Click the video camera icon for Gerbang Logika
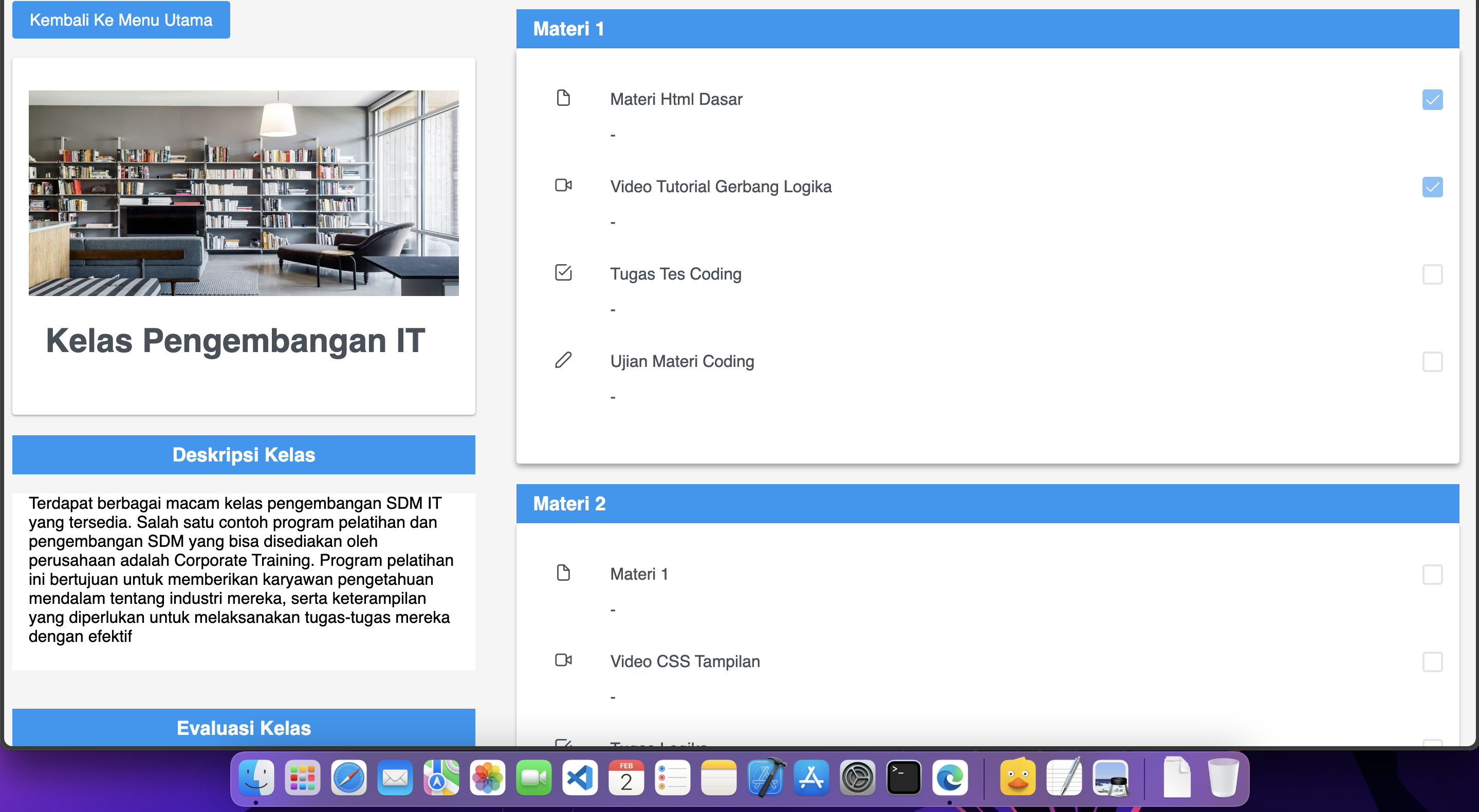Image resolution: width=1479 pixels, height=812 pixels. coord(563,186)
